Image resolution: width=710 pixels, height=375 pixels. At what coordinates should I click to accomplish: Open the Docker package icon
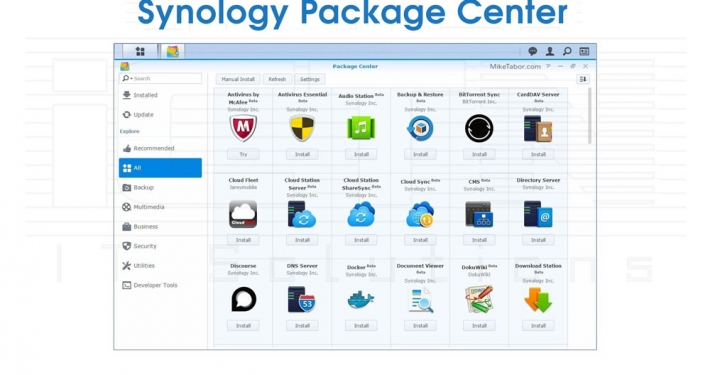tap(361, 300)
